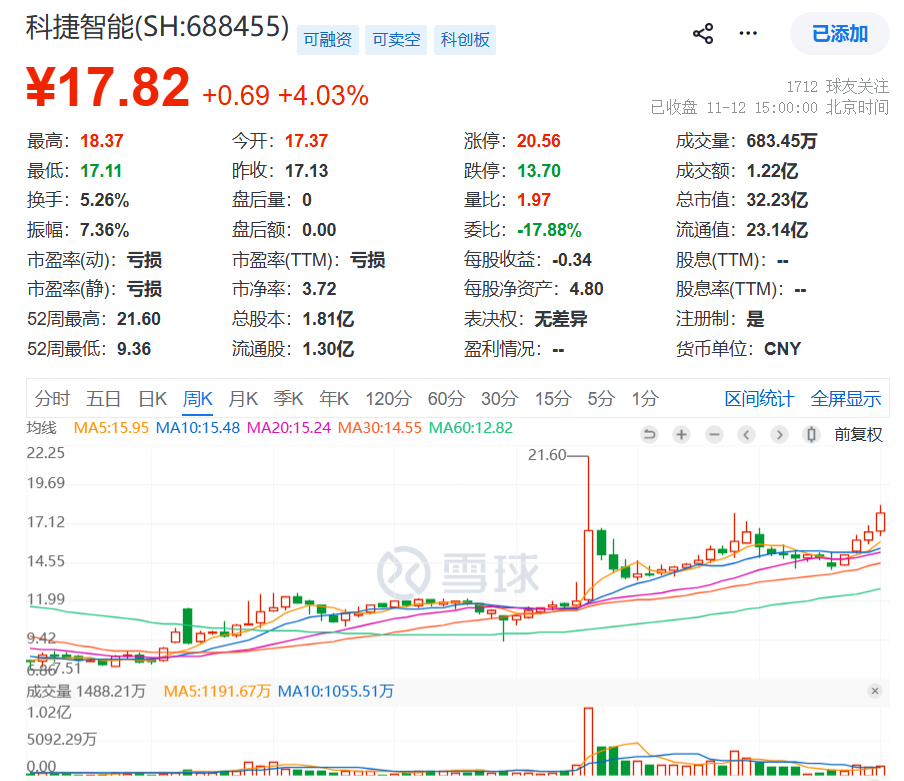This screenshot has height=781, width=904.
Task: Select the 30分 chart tab
Action: pos(499,398)
